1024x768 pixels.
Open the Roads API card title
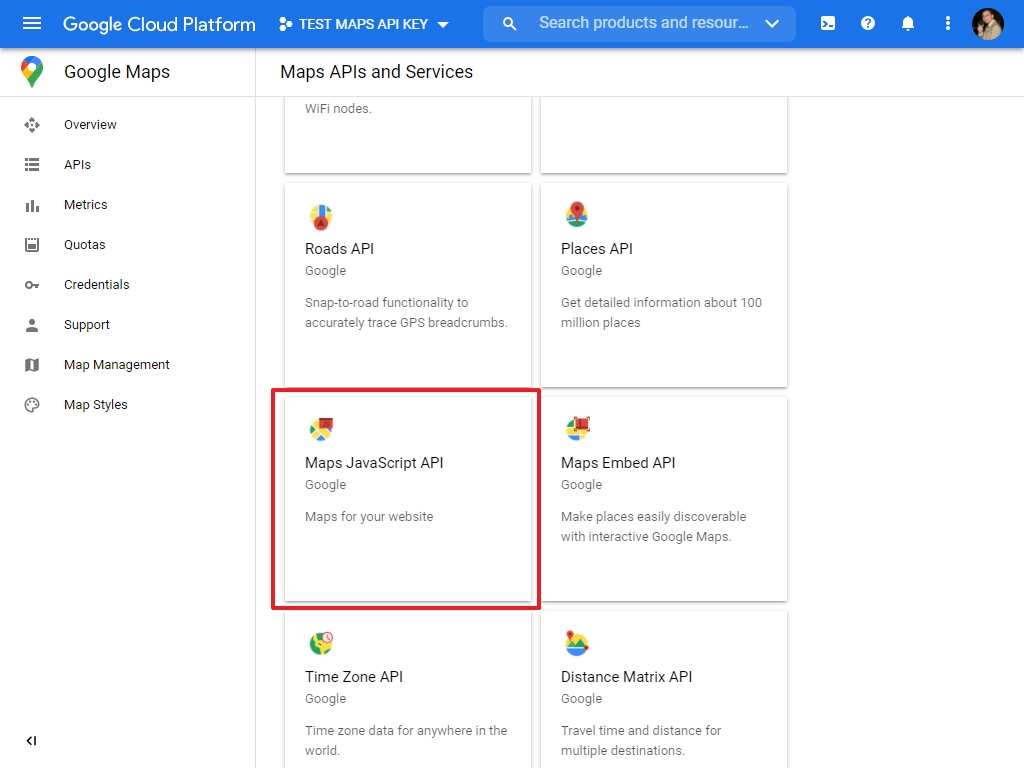tap(339, 249)
